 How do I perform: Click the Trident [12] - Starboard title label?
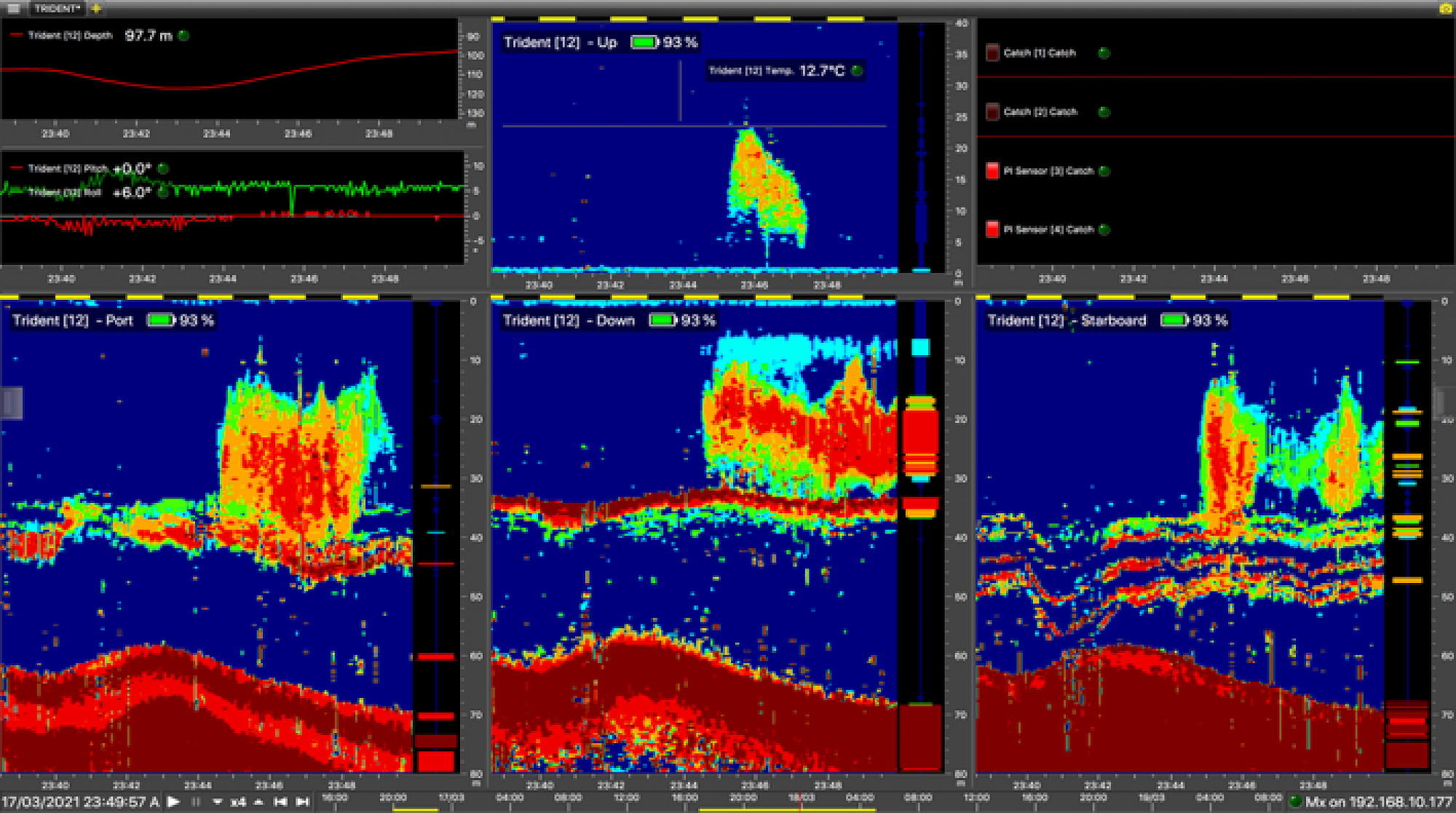click(x=1067, y=320)
